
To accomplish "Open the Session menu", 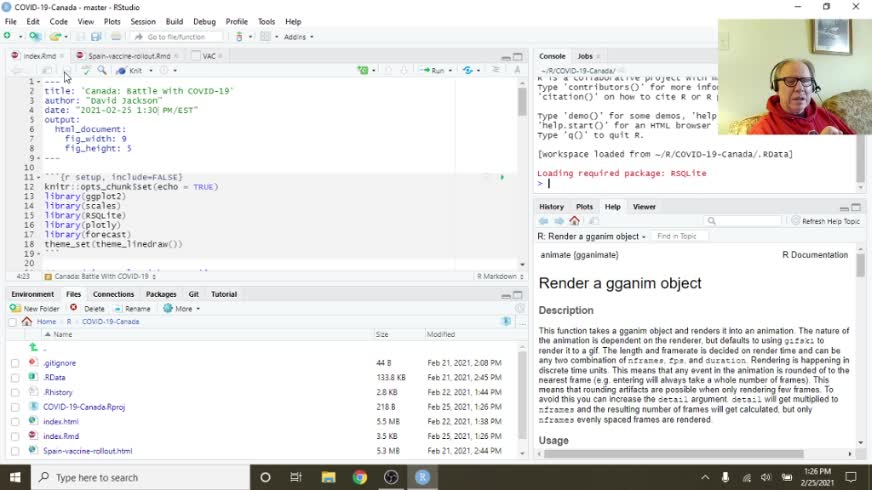I will [x=143, y=22].
